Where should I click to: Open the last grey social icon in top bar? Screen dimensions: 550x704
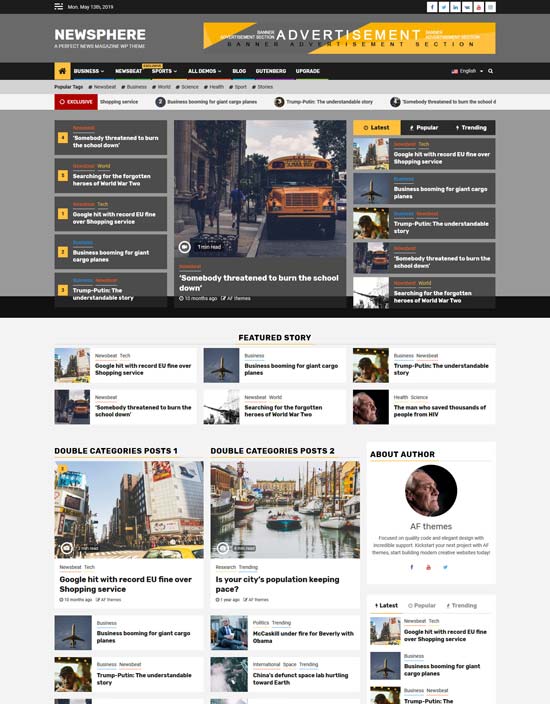[x=491, y=7]
